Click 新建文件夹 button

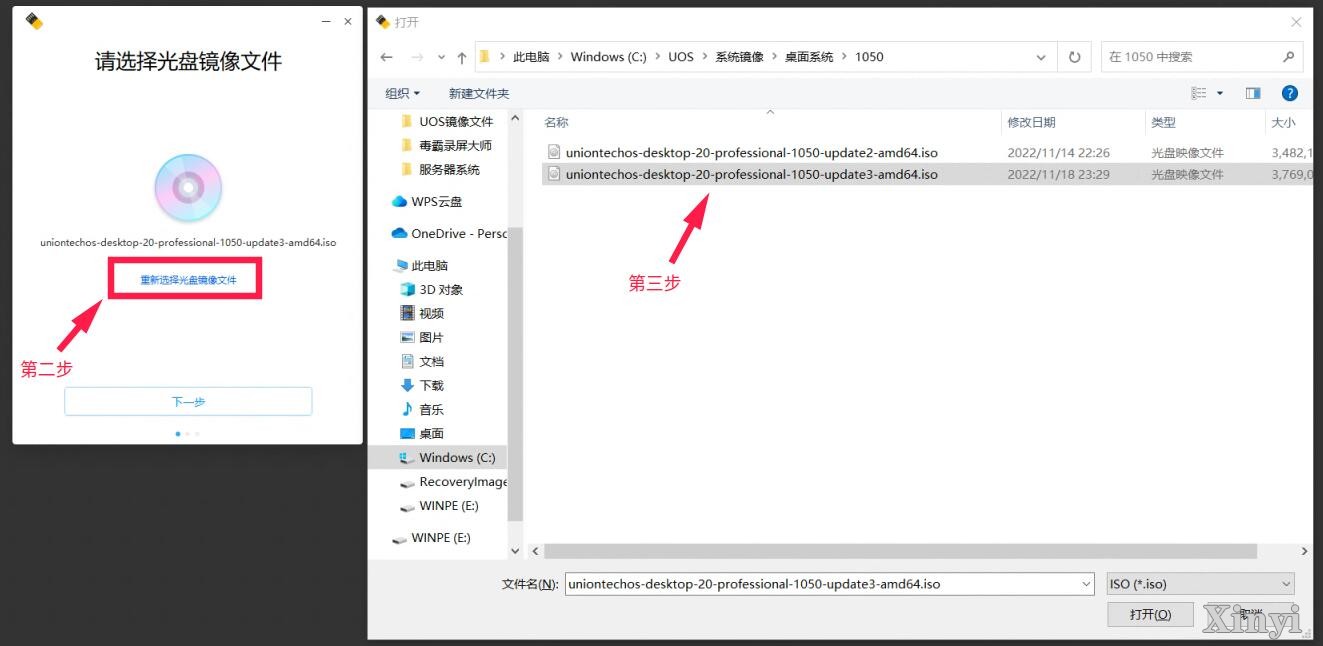pyautogui.click(x=479, y=93)
